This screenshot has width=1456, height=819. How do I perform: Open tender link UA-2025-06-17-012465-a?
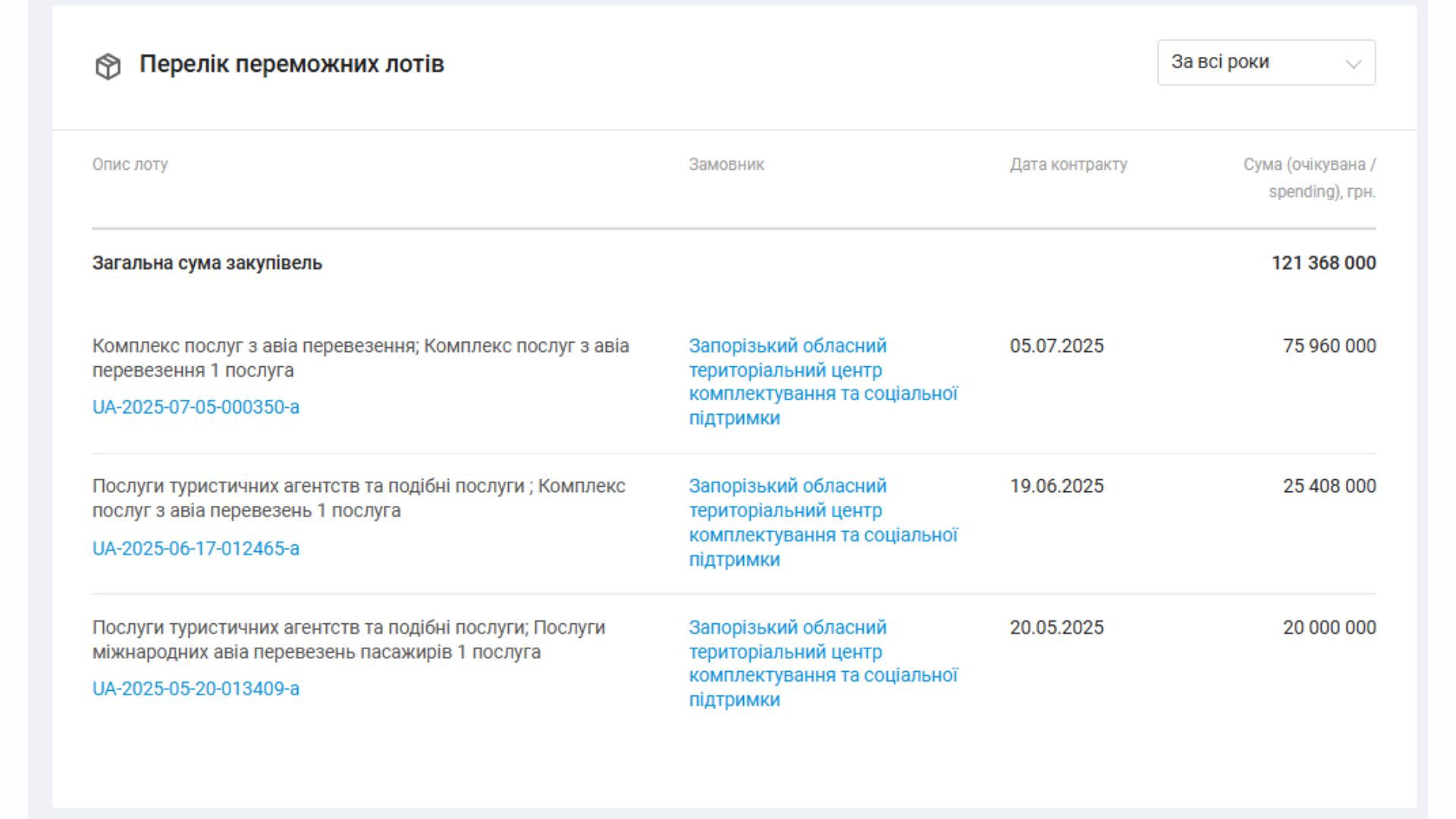(x=196, y=548)
